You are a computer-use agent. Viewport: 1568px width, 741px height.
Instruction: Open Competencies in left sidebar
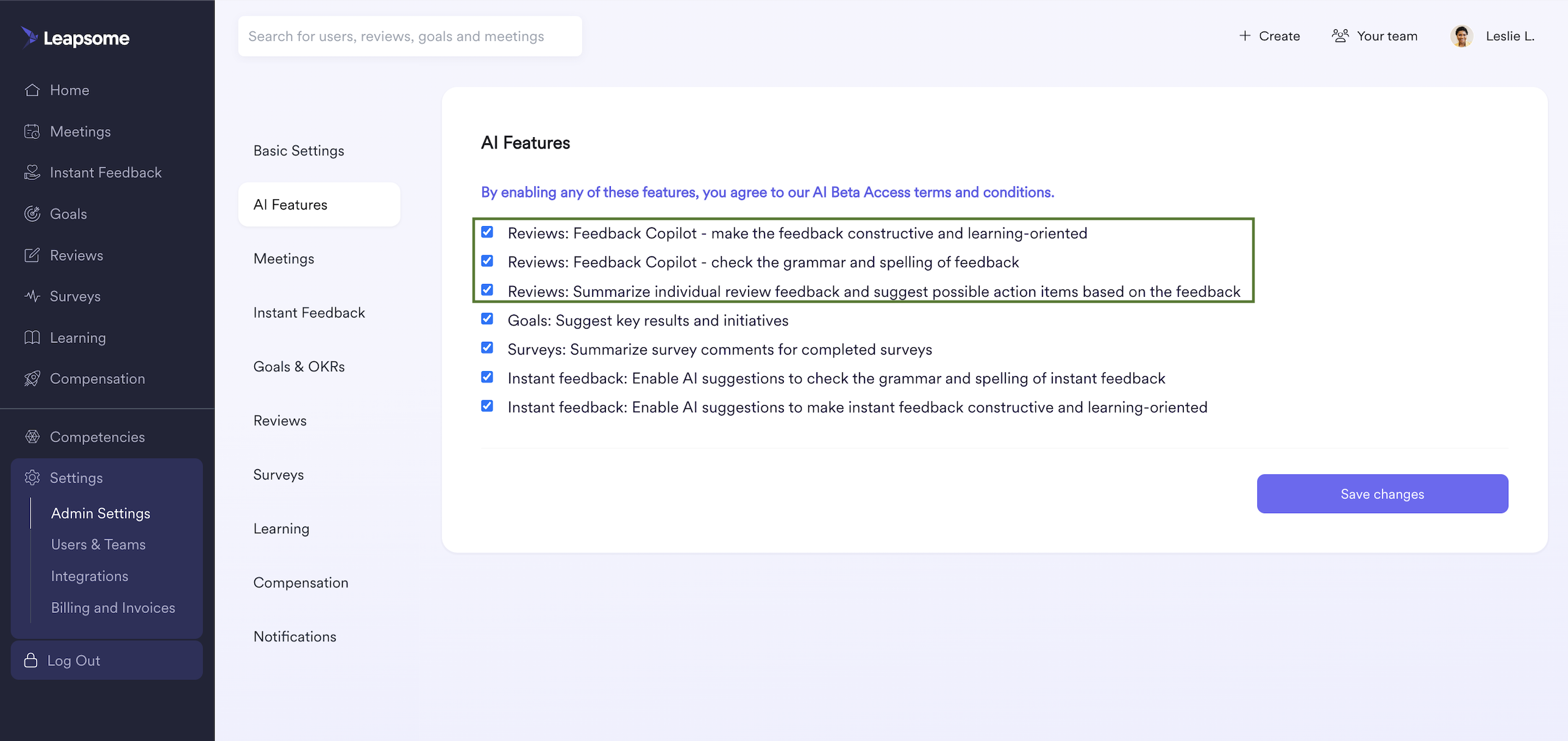tap(98, 437)
